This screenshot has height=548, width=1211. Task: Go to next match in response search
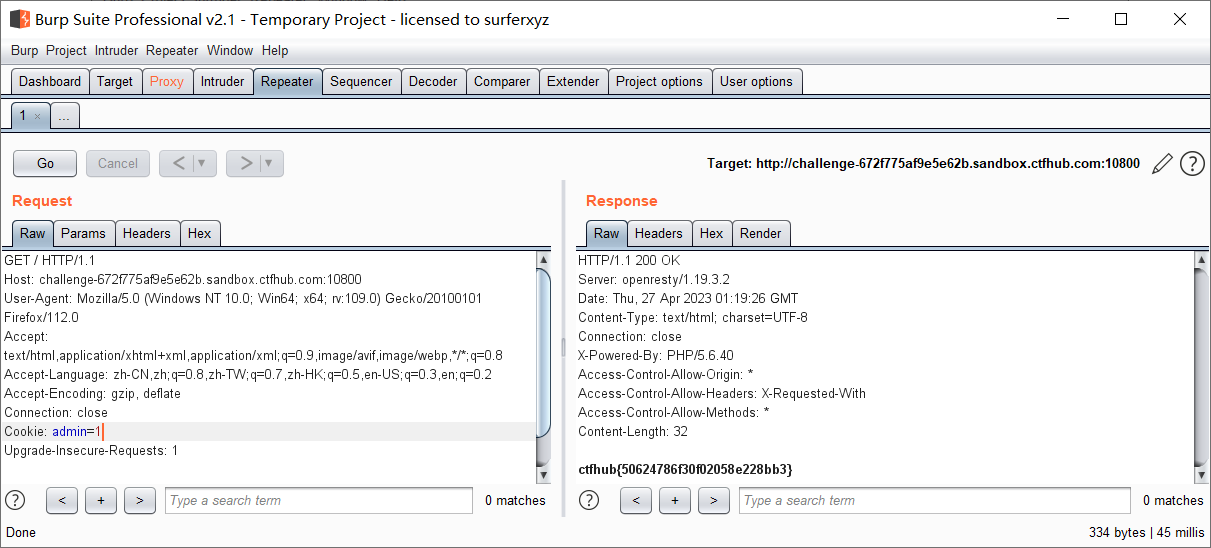click(714, 500)
